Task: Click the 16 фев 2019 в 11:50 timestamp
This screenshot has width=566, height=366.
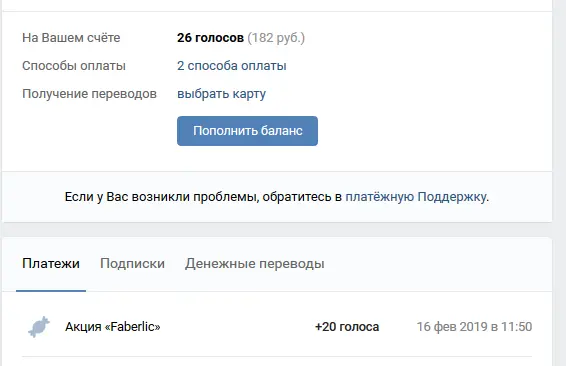Action: [474, 327]
